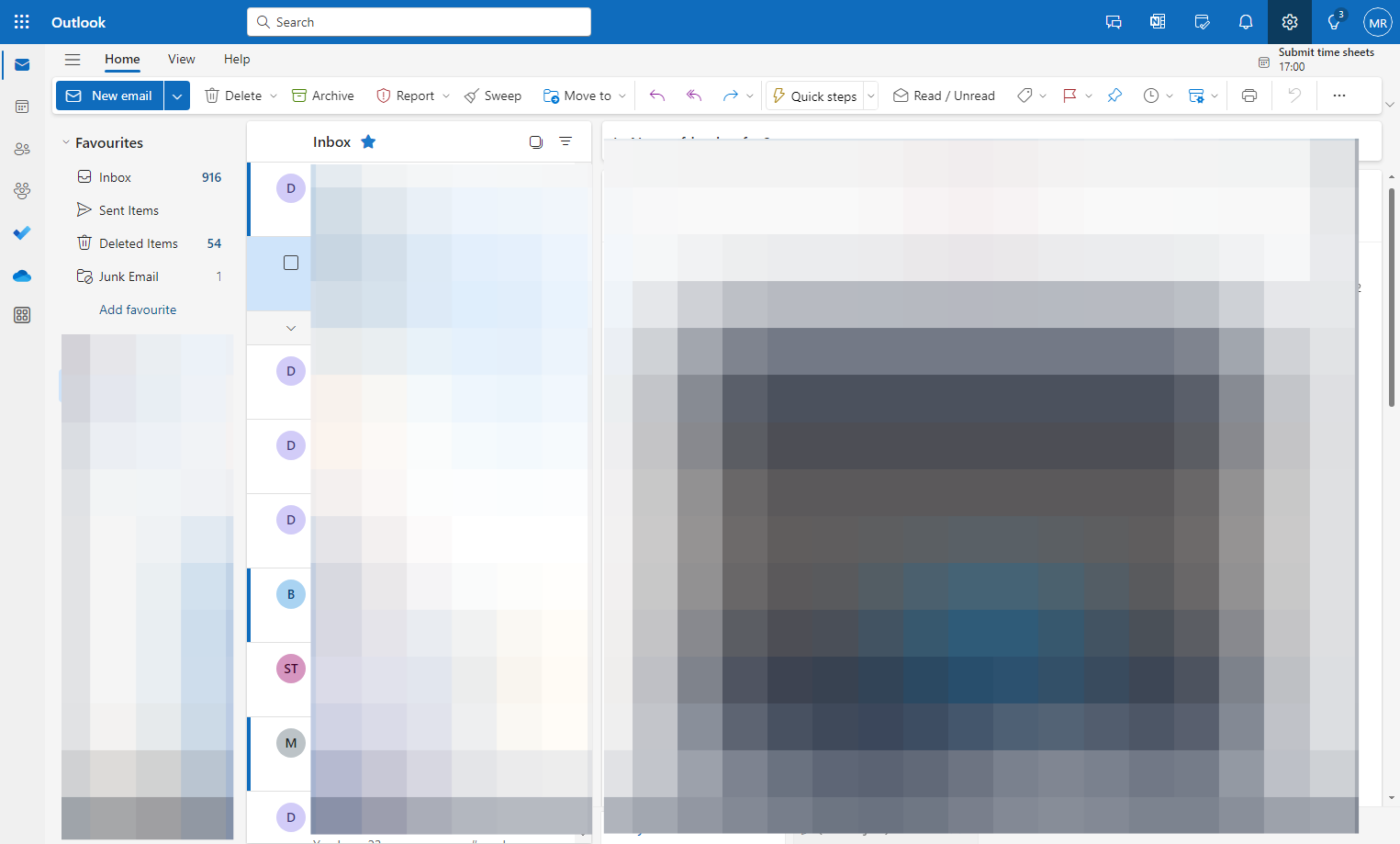Collapse the Favourites folder group
The image size is (1400, 844).
coord(66,142)
